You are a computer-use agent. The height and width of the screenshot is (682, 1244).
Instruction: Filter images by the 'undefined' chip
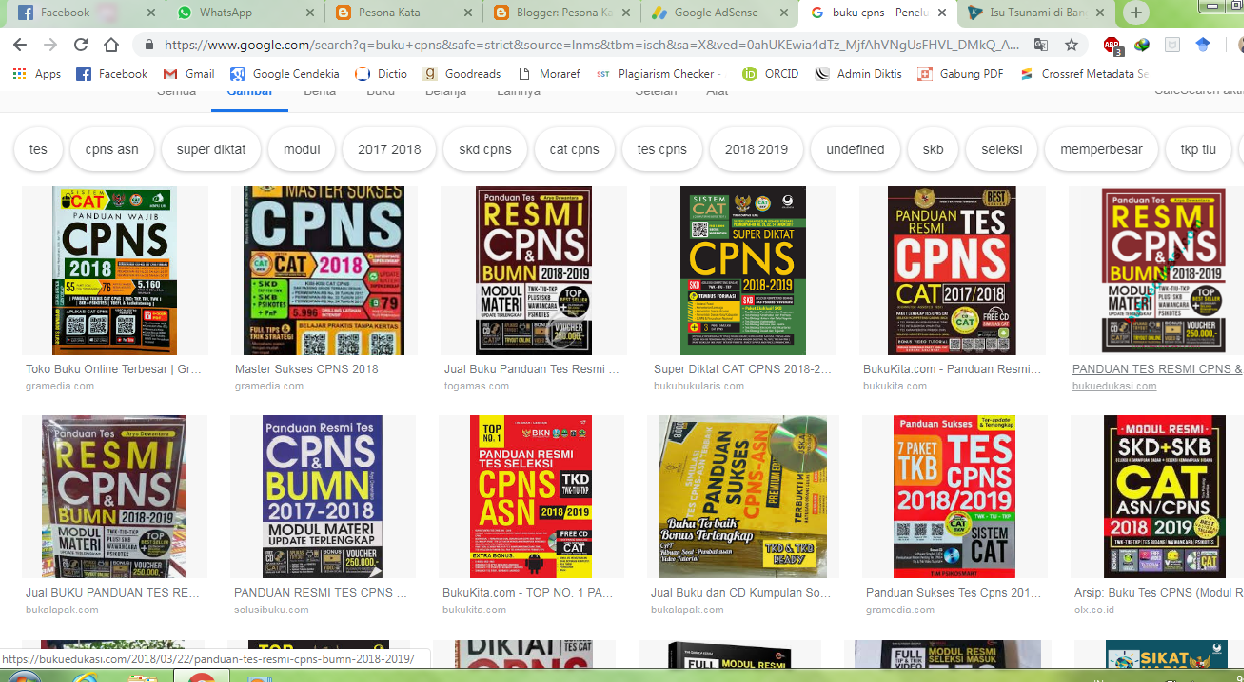(x=855, y=150)
